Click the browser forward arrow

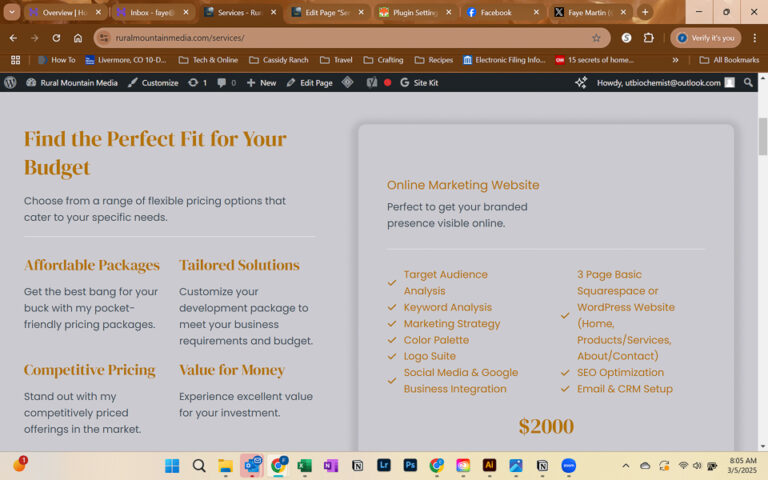coord(34,38)
